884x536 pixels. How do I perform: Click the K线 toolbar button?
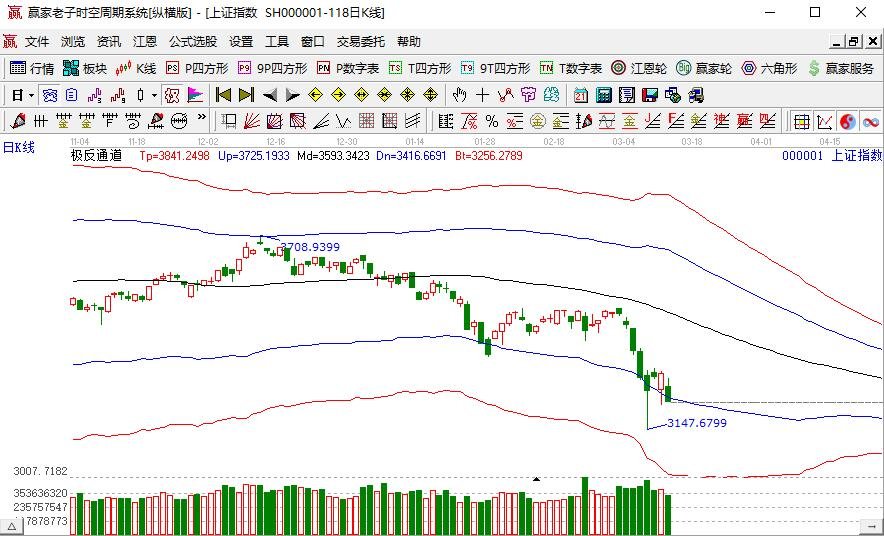tap(135, 69)
